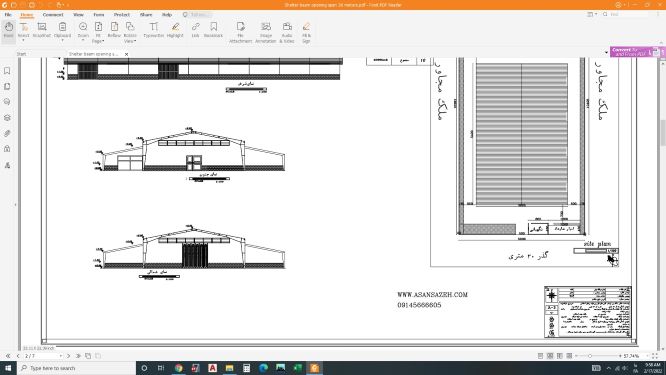The image size is (666, 375).
Task: Open Google Chrome from the taskbar
Action: [178, 368]
